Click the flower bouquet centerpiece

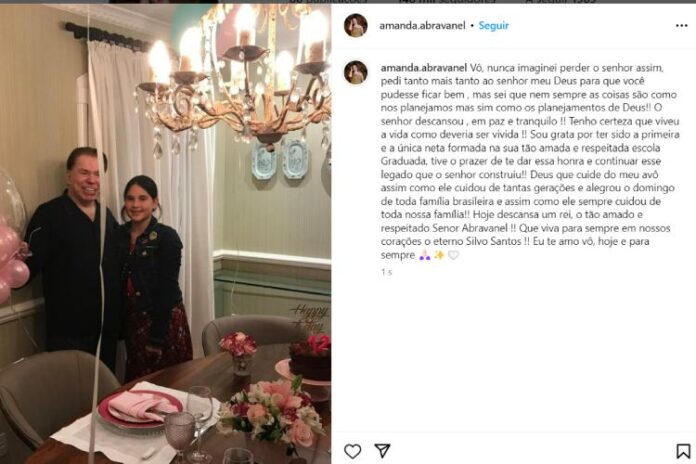[x=271, y=413]
